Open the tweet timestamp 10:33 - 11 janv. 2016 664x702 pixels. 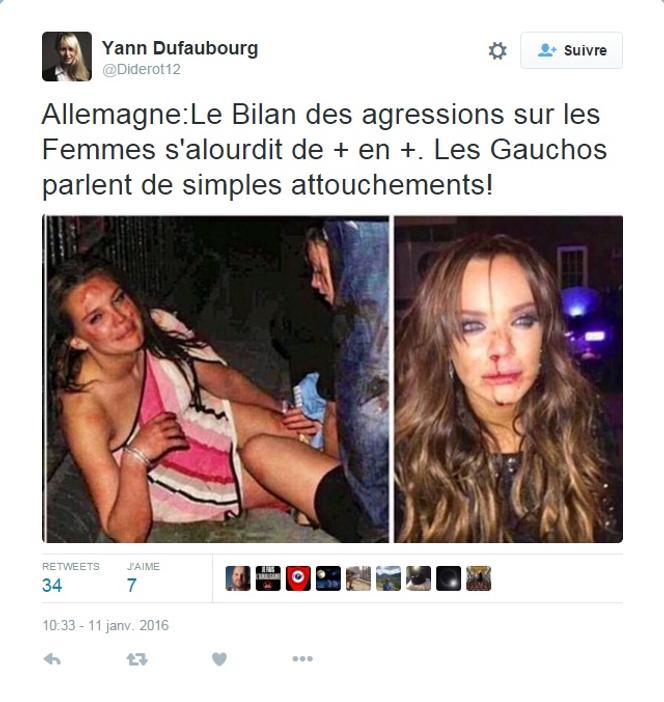click(105, 625)
